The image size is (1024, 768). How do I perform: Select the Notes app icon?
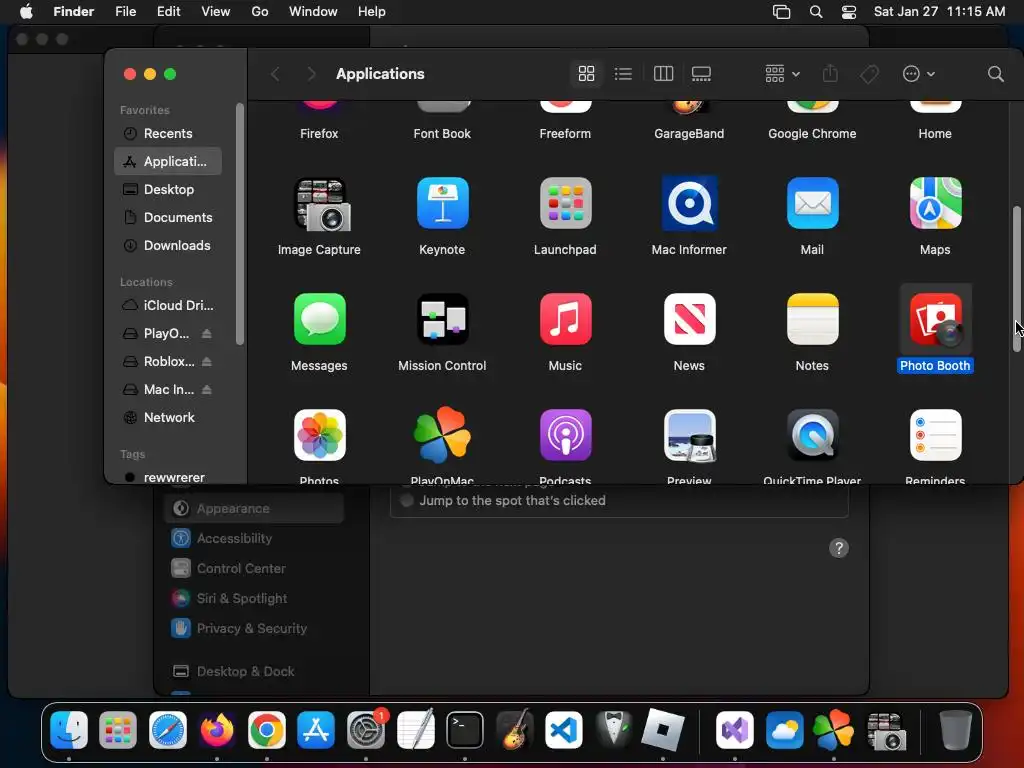click(812, 319)
